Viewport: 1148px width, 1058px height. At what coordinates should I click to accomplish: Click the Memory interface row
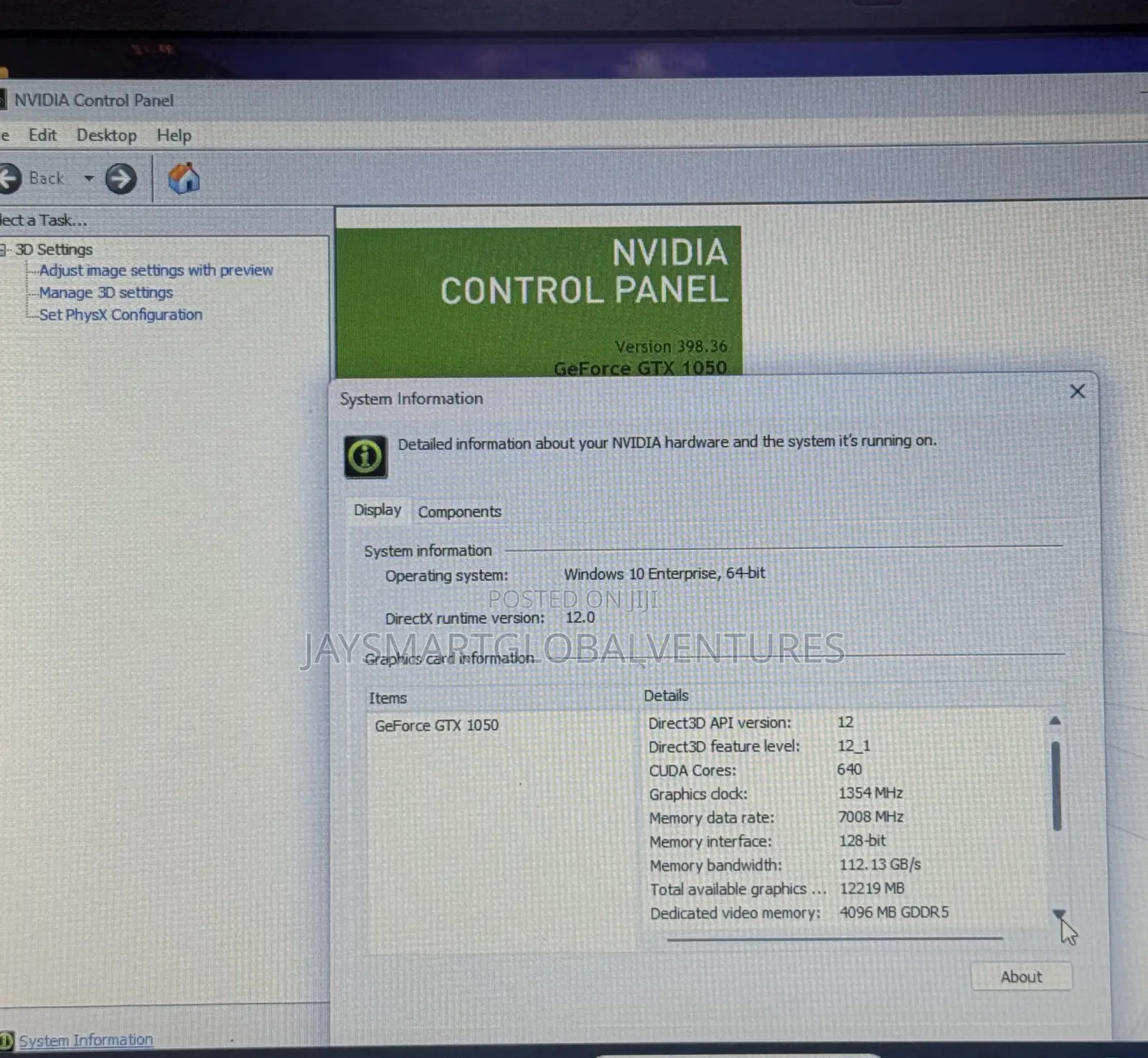767,841
